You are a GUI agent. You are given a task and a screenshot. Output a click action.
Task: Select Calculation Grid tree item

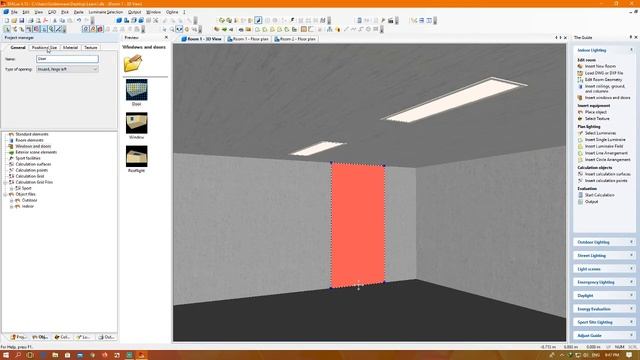30,176
